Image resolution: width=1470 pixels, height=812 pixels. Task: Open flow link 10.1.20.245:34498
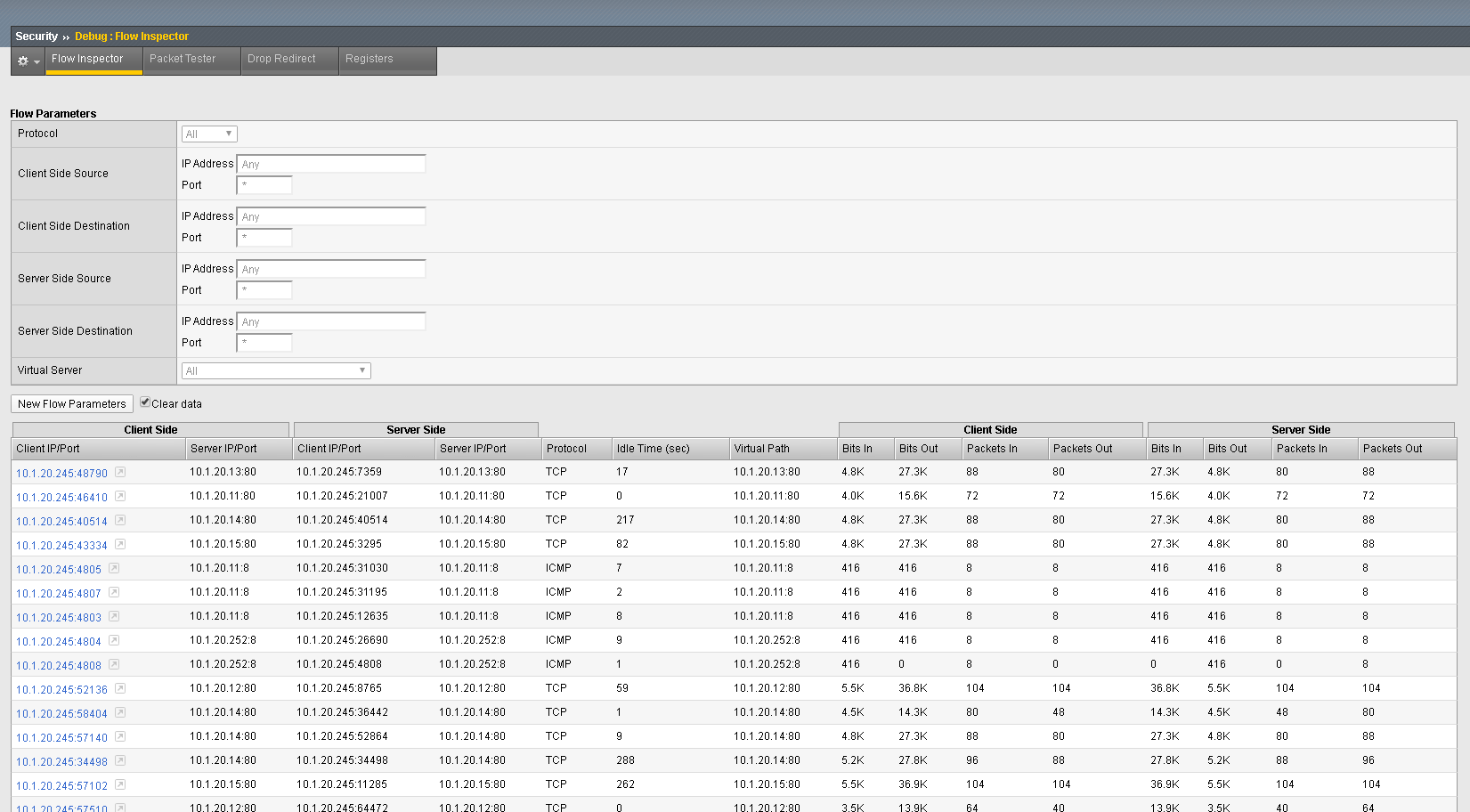tap(61, 762)
